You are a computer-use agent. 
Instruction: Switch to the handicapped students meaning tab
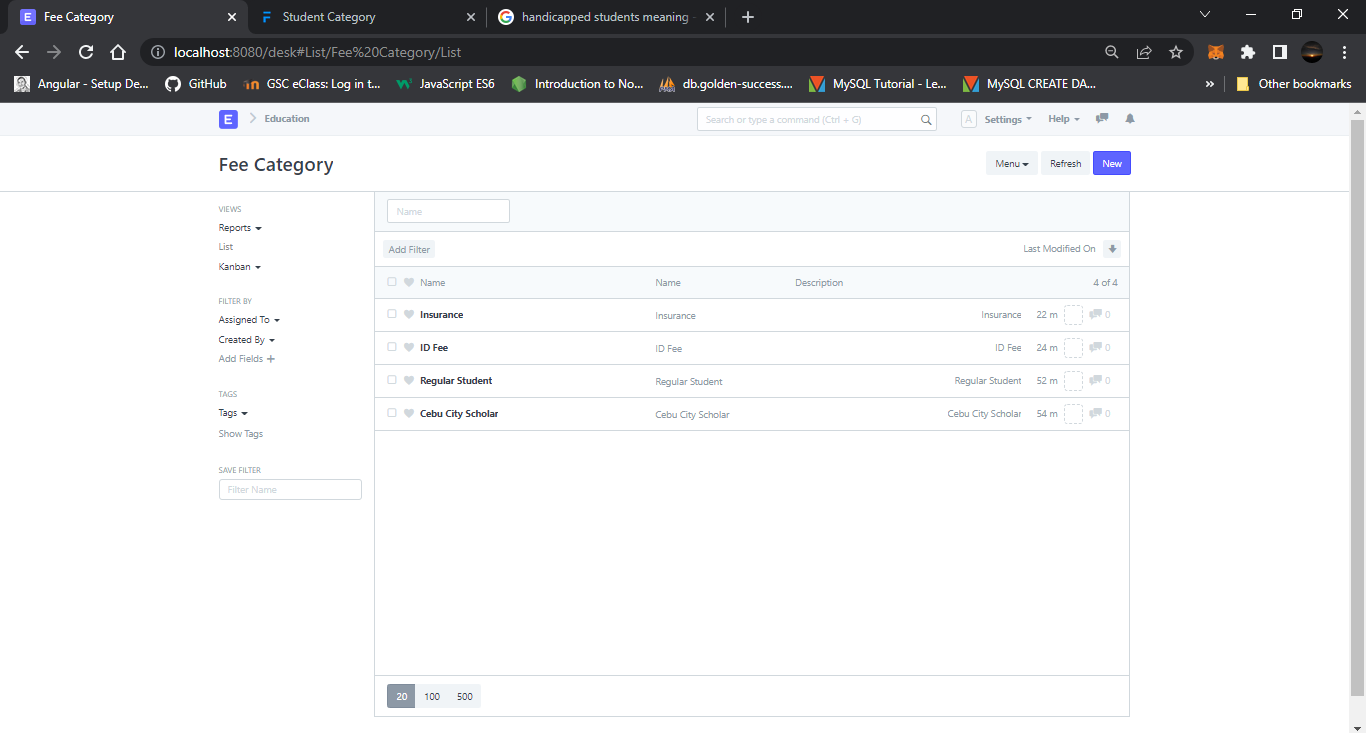[605, 17]
